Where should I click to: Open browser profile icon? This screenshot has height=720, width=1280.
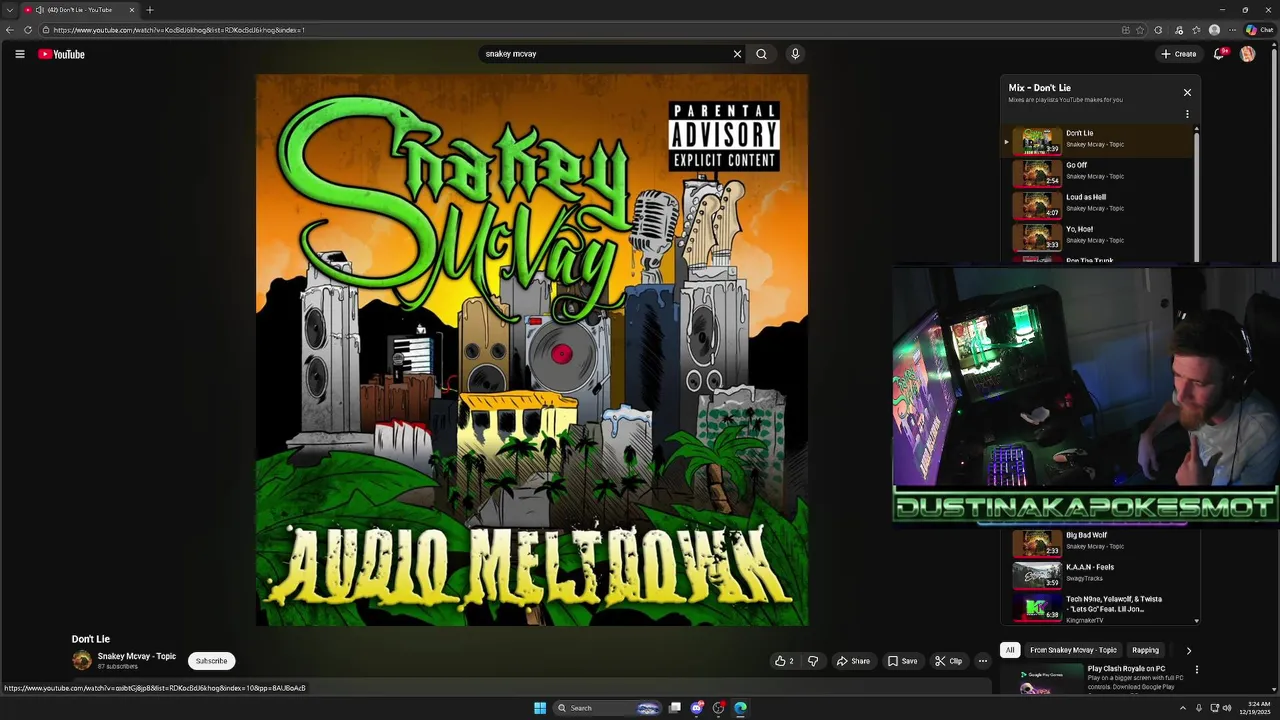[1214, 30]
